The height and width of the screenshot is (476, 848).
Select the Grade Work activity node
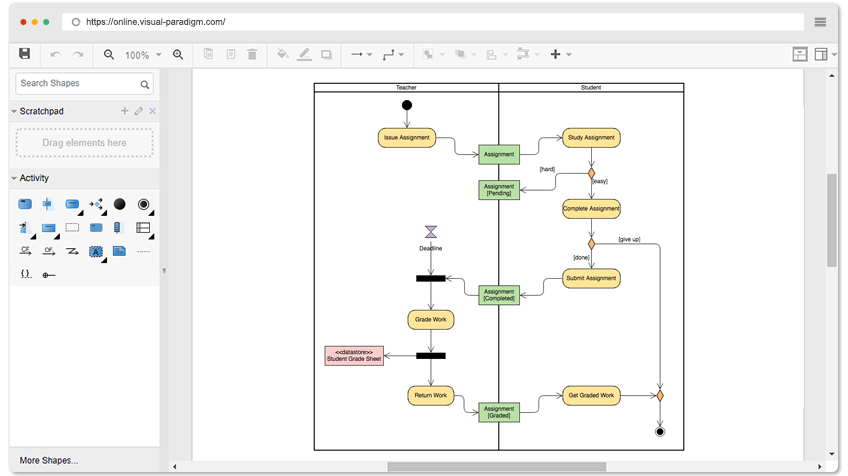coord(430,320)
